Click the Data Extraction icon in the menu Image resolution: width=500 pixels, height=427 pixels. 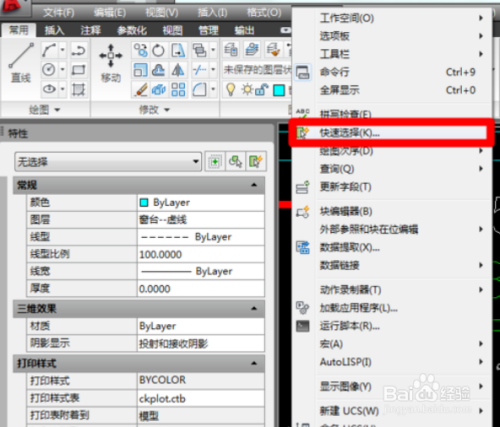pyautogui.click(x=303, y=247)
